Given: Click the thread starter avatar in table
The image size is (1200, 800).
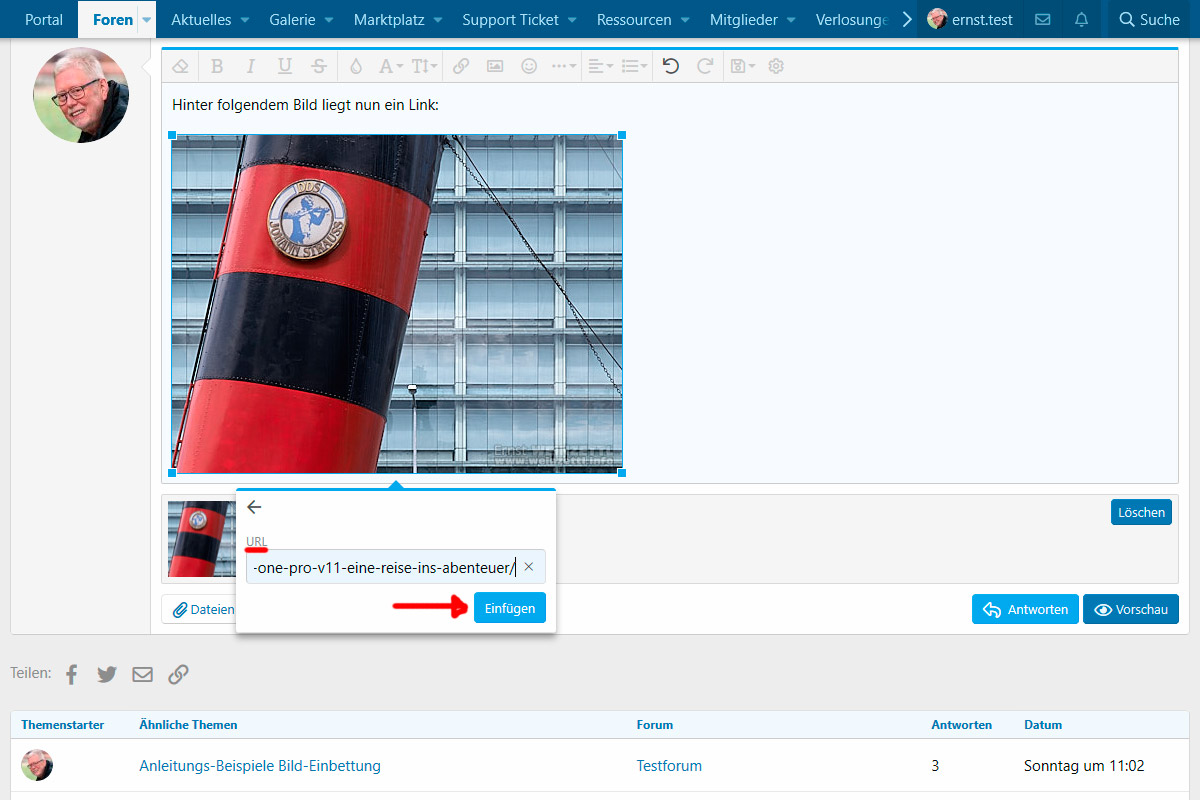Looking at the screenshot, I should (x=37, y=765).
